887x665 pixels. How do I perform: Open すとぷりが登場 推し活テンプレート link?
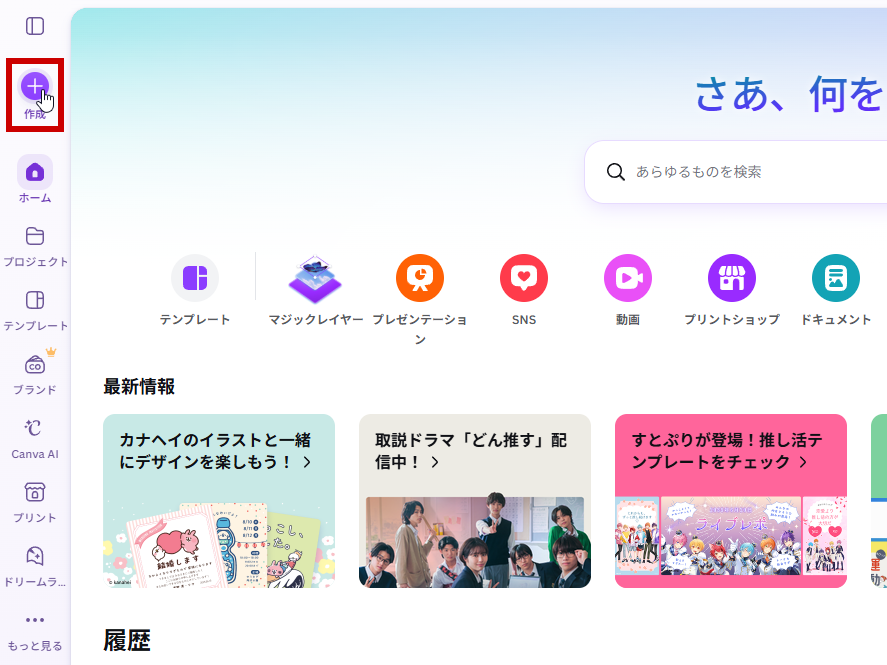pyautogui.click(x=727, y=451)
